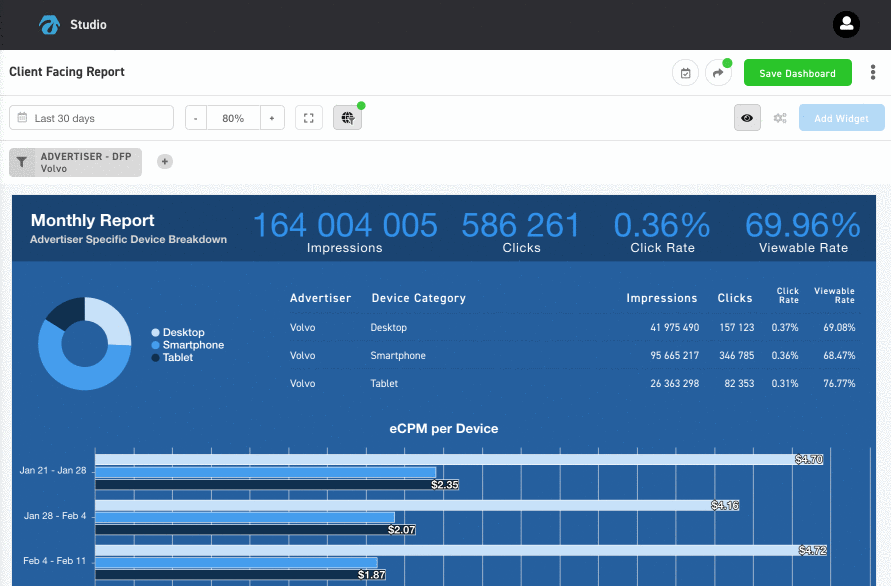Toggle preview mode with the eye icon
This screenshot has height=586, width=891.
tap(746, 117)
